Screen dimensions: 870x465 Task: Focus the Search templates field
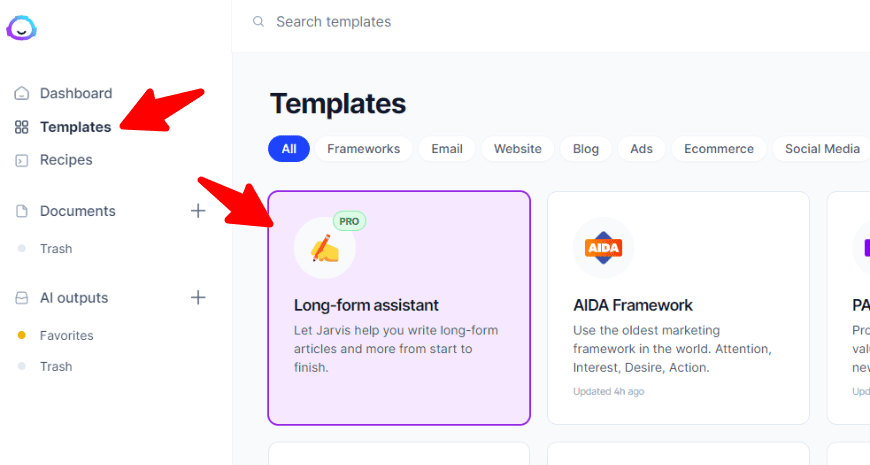tap(555, 22)
